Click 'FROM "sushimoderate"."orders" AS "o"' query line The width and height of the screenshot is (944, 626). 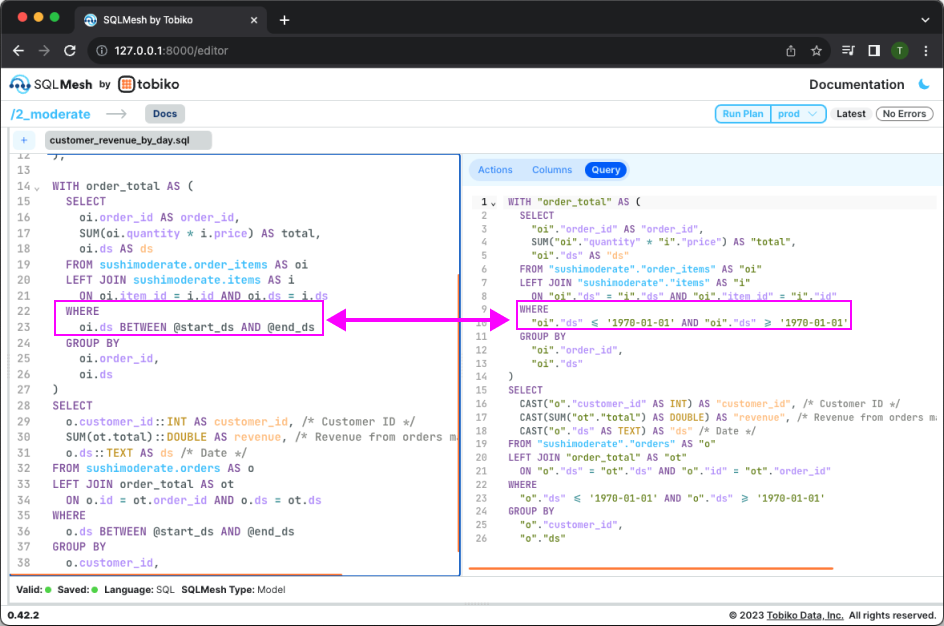612,444
